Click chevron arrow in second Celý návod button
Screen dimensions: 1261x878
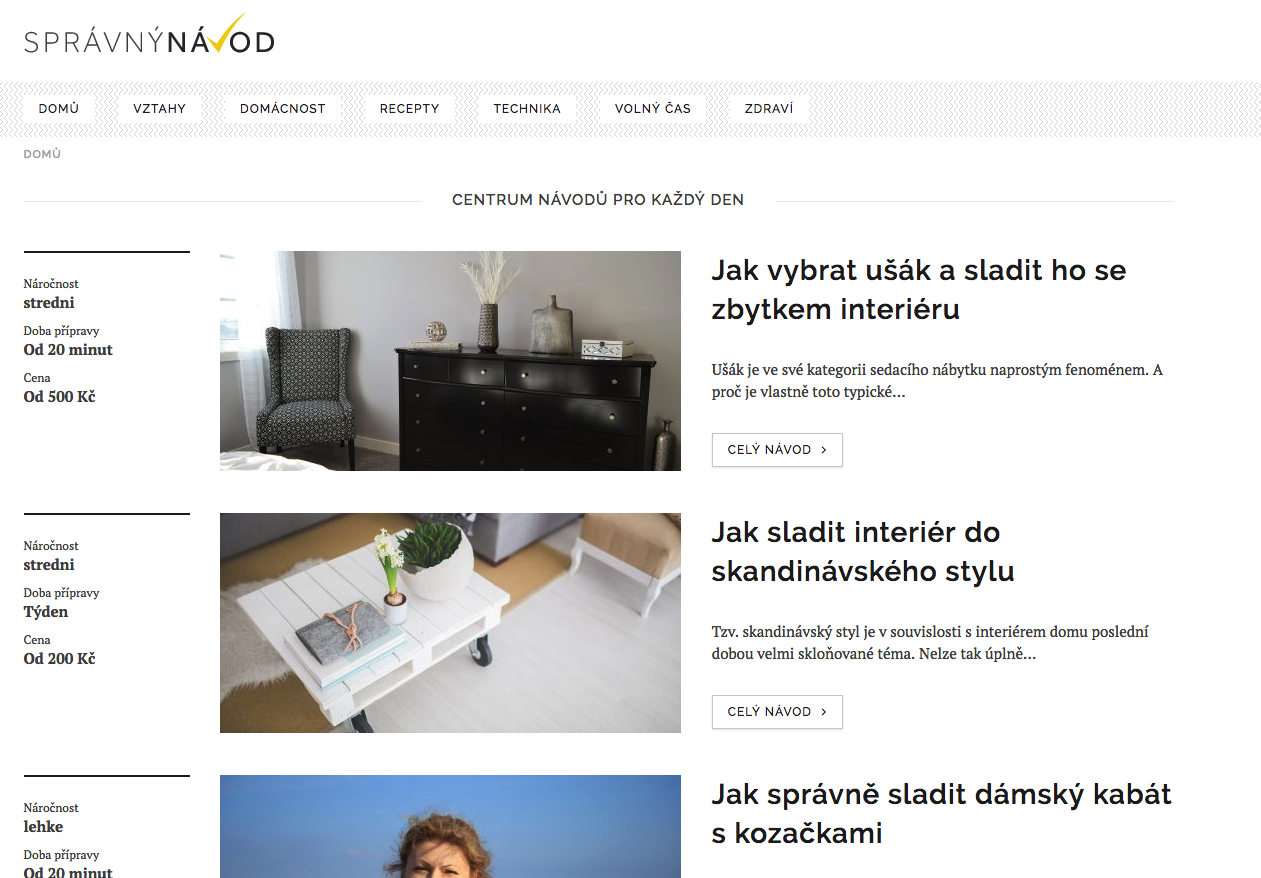click(x=824, y=712)
